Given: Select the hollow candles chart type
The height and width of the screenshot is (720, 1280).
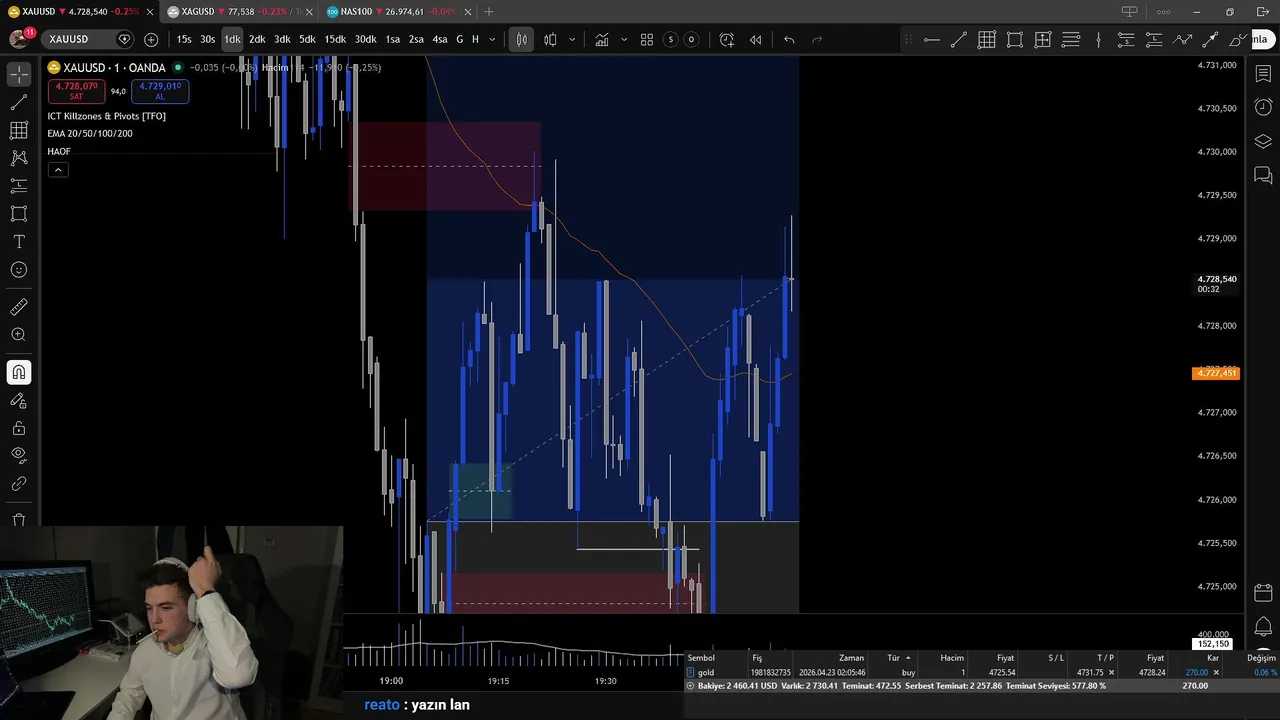Looking at the screenshot, I should pyautogui.click(x=550, y=39).
